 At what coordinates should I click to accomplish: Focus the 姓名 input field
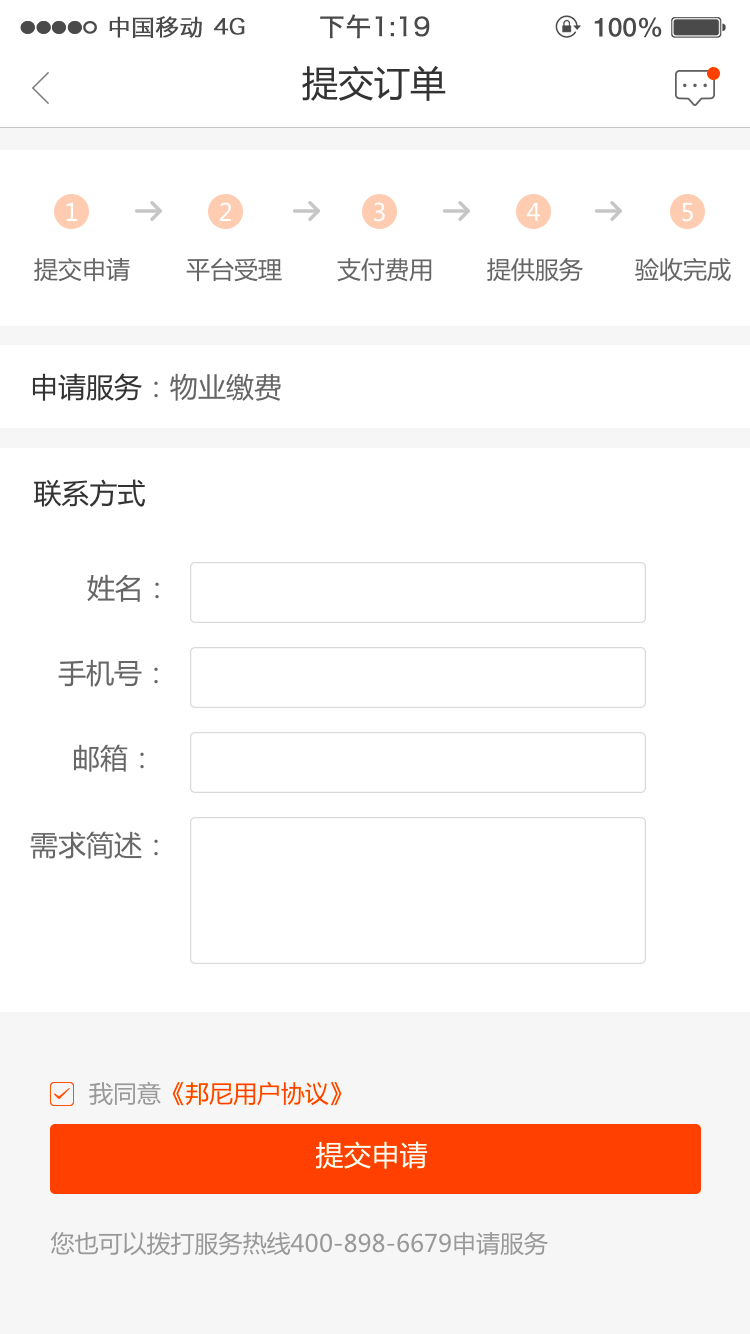click(x=418, y=592)
